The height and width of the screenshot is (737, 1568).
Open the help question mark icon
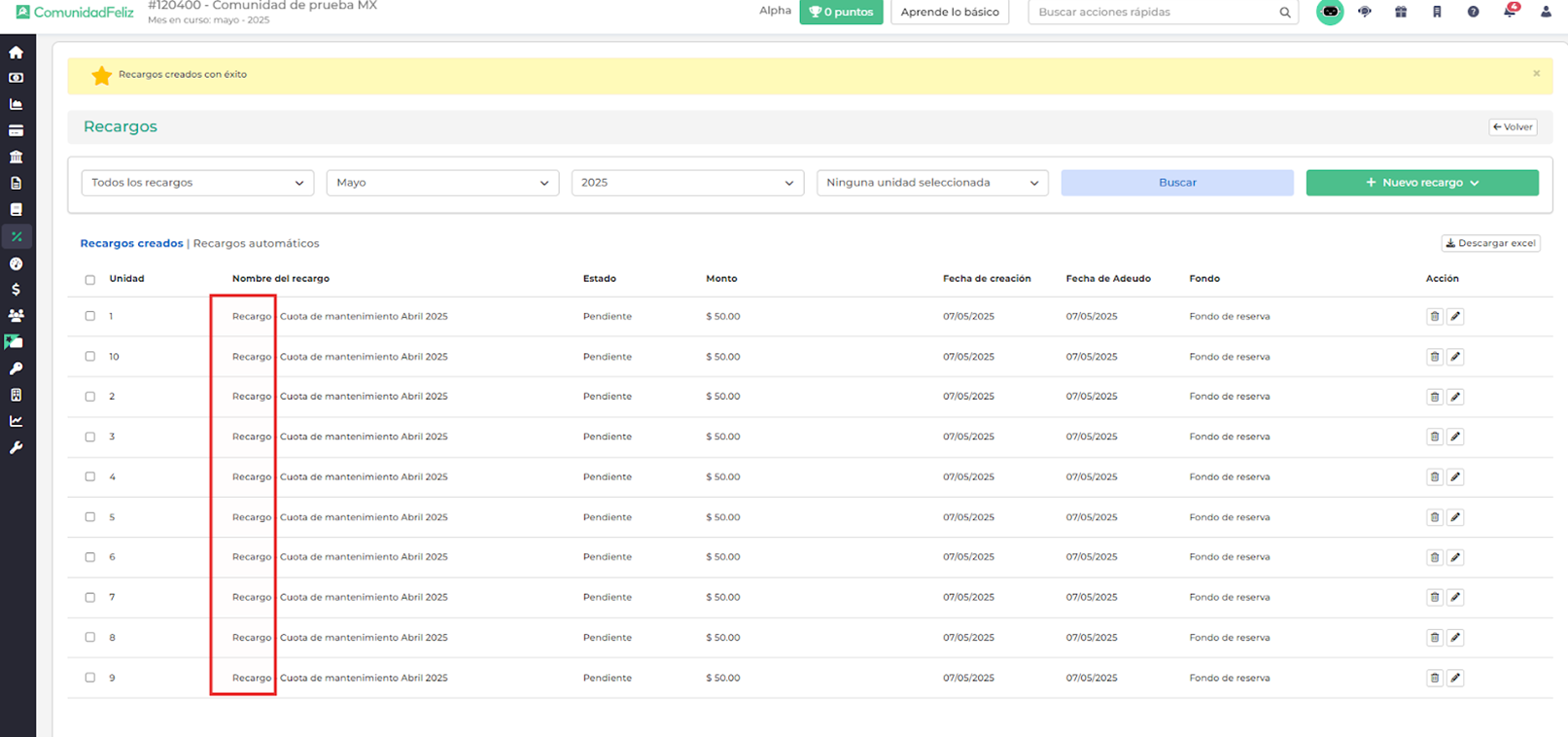(1473, 12)
